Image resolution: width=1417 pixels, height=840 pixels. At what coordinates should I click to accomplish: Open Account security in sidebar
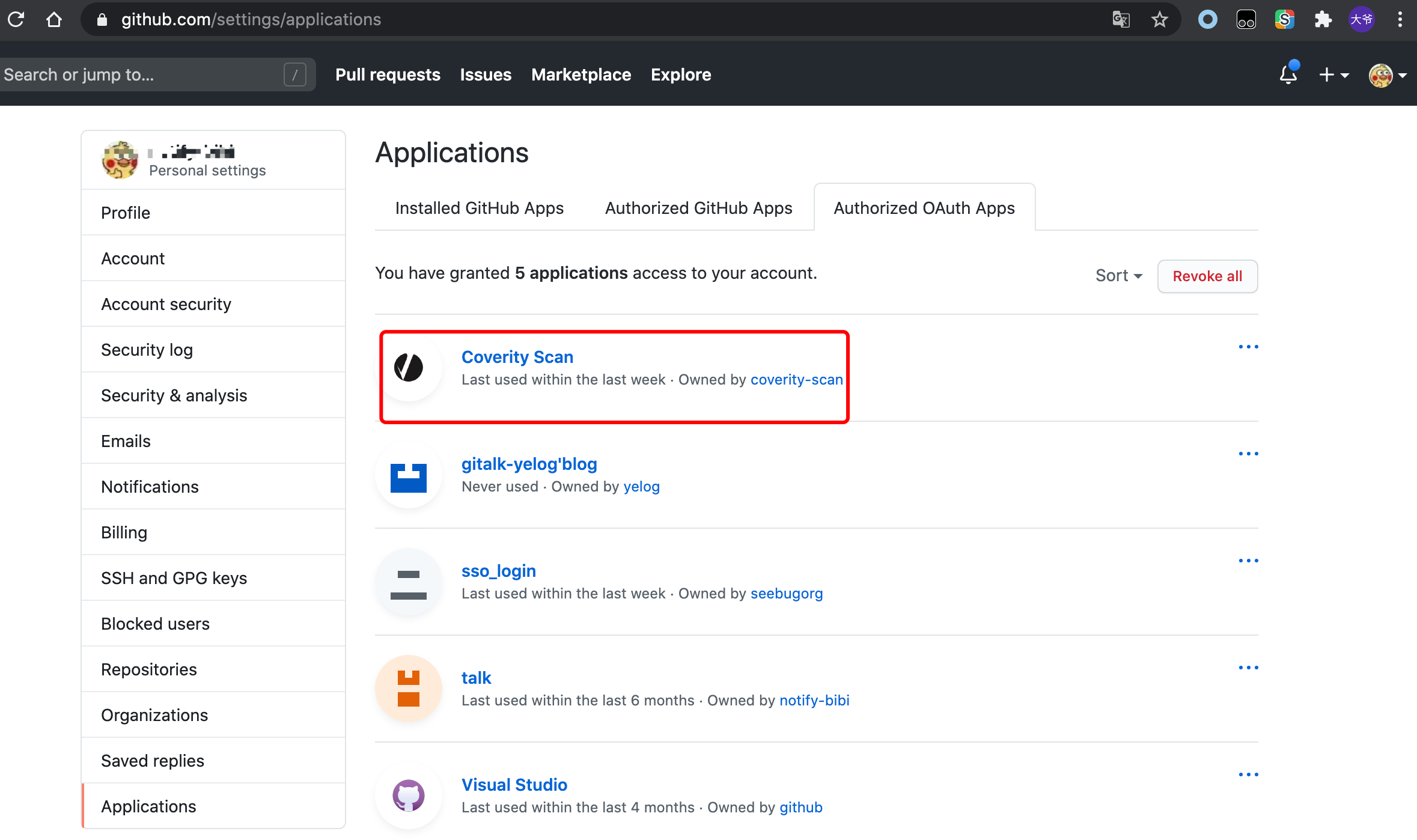pyautogui.click(x=213, y=304)
